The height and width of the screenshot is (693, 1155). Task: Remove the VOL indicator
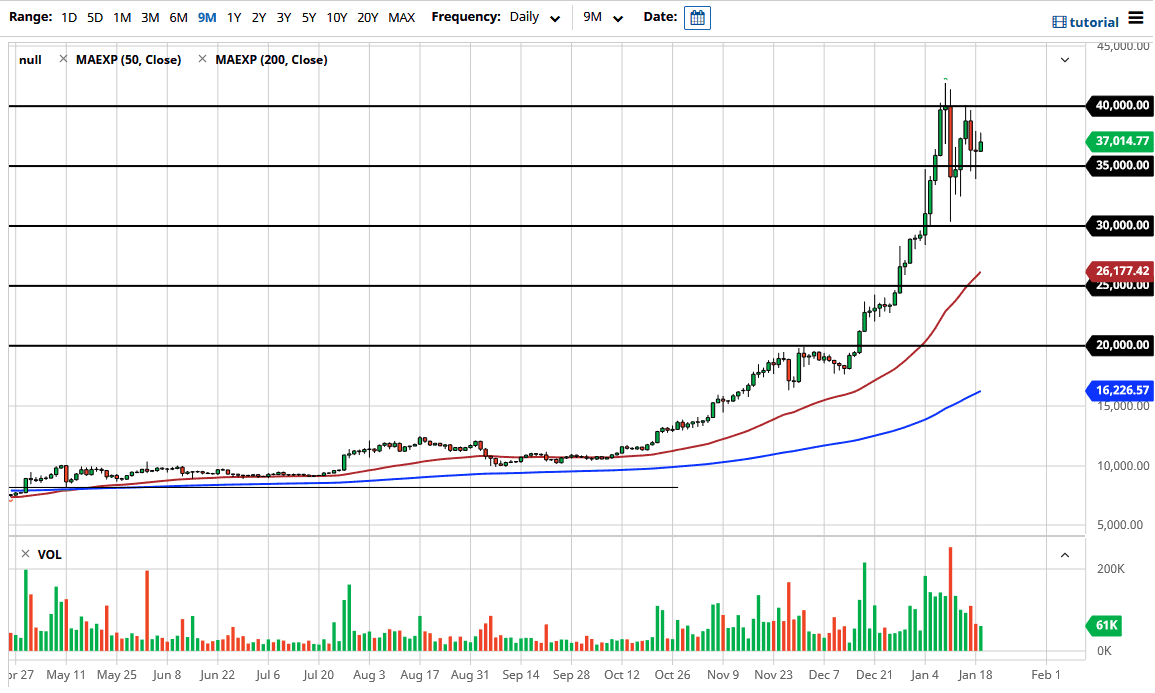[25, 554]
